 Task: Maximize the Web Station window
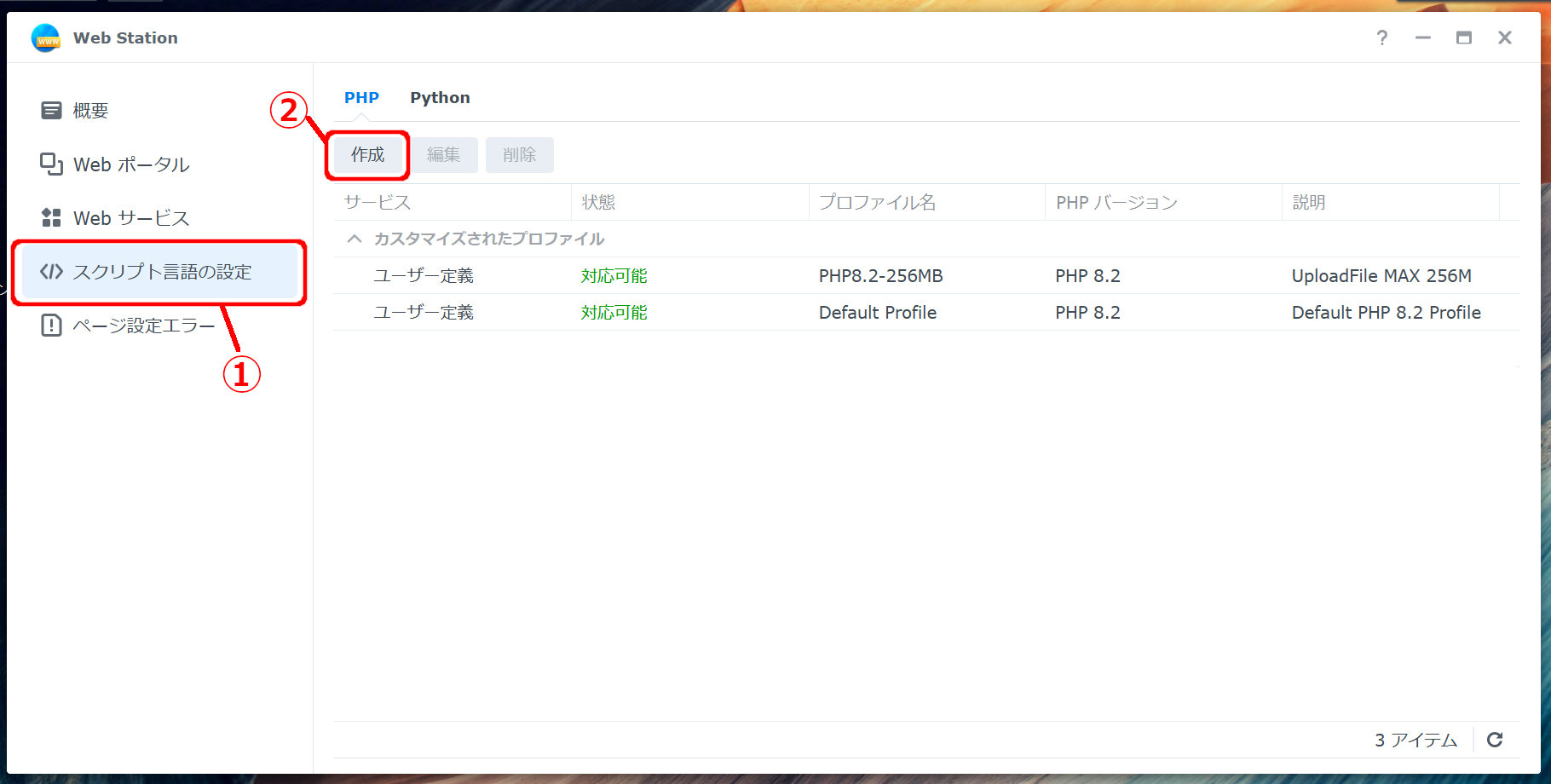point(1463,38)
